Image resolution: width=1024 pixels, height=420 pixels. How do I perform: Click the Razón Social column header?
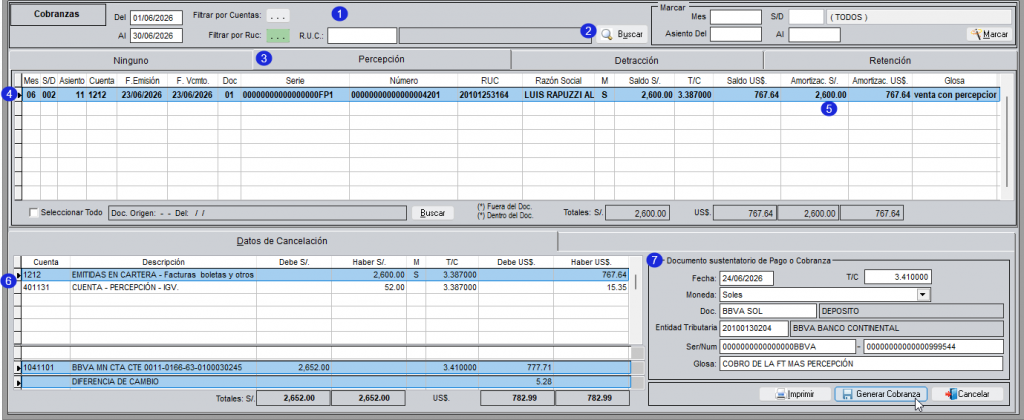(558, 80)
